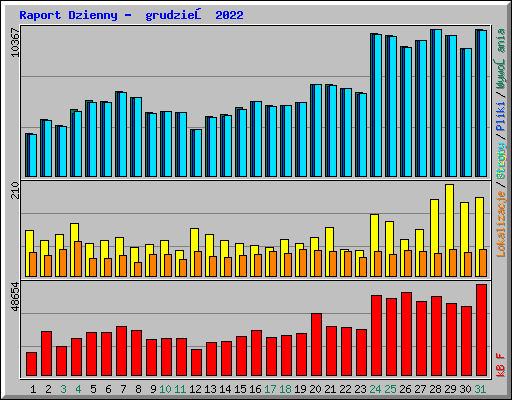Select the day 24 label on the axis
Image resolution: width=512 pixels, height=400 pixels.
[x=375, y=389]
